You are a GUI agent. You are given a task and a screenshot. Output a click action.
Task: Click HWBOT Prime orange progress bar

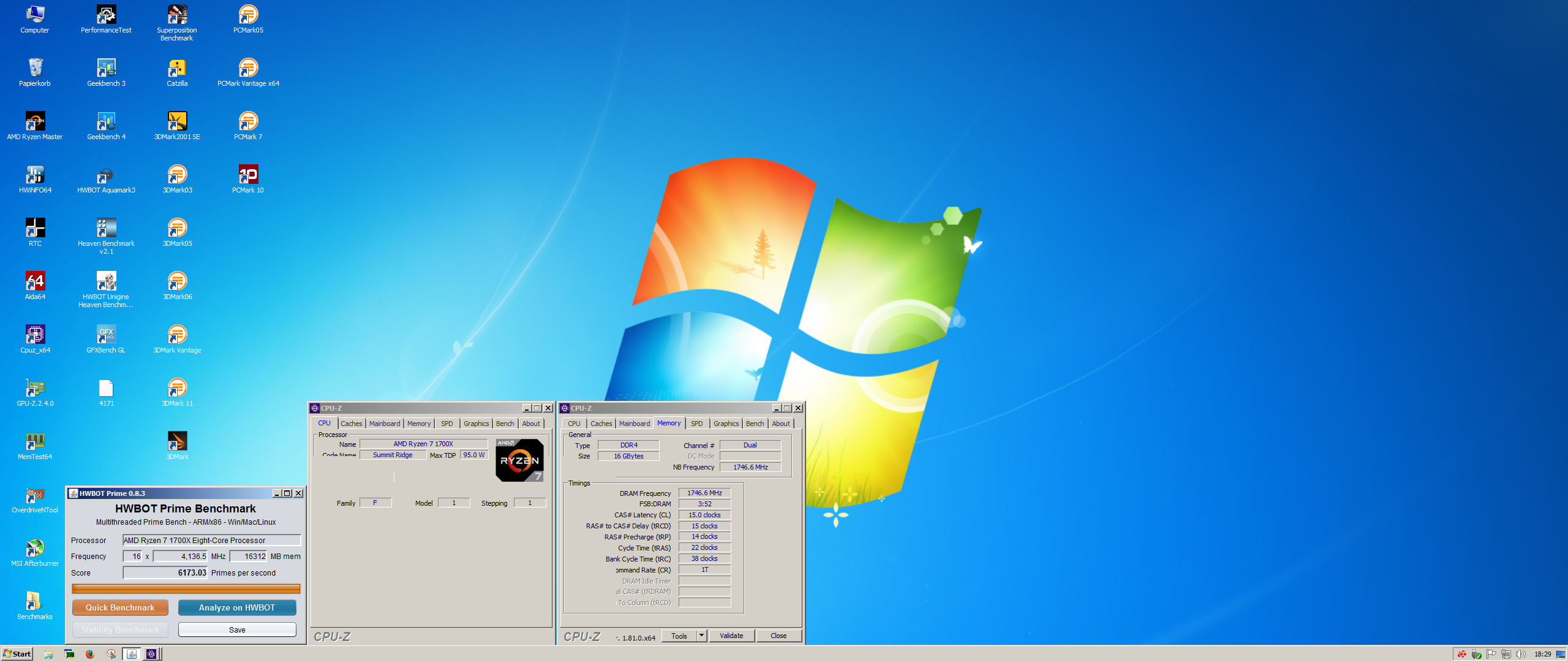click(x=186, y=588)
